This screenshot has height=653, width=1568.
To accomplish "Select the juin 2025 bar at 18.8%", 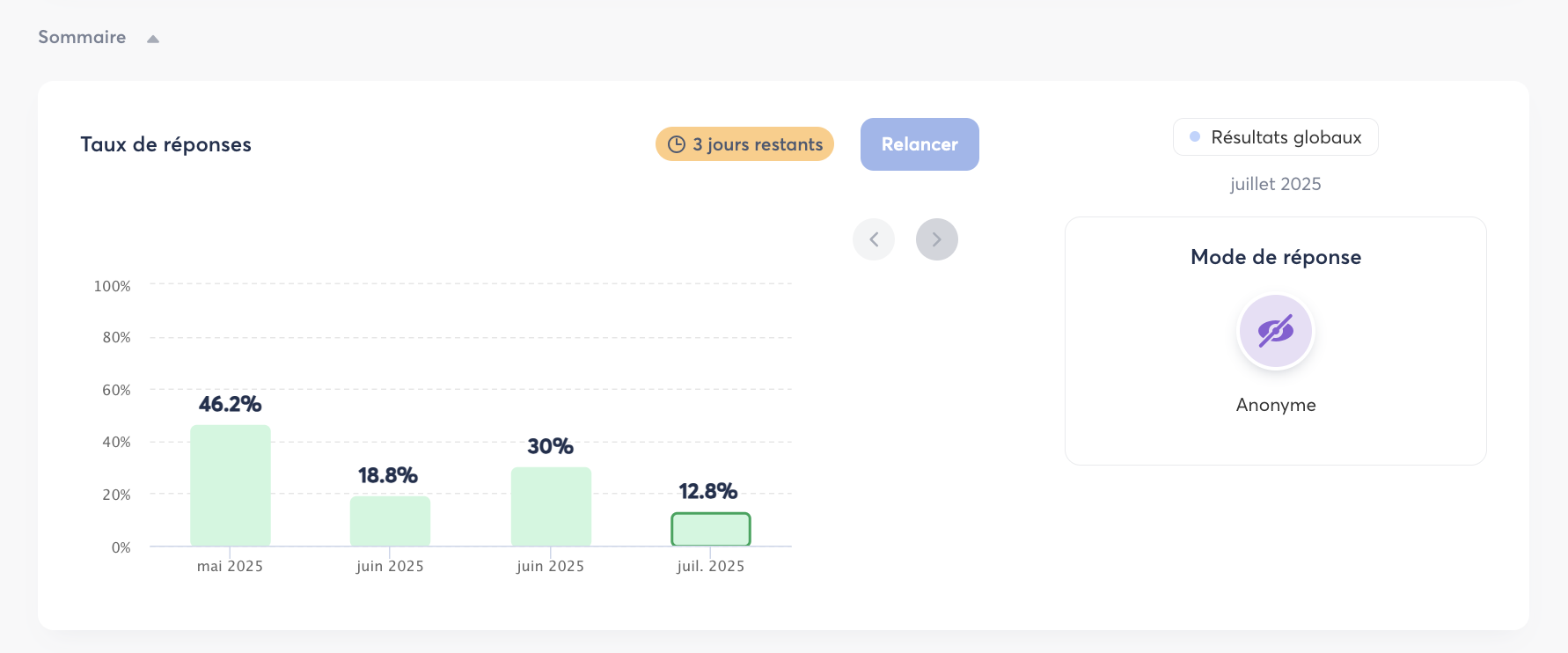I will pyautogui.click(x=390, y=521).
